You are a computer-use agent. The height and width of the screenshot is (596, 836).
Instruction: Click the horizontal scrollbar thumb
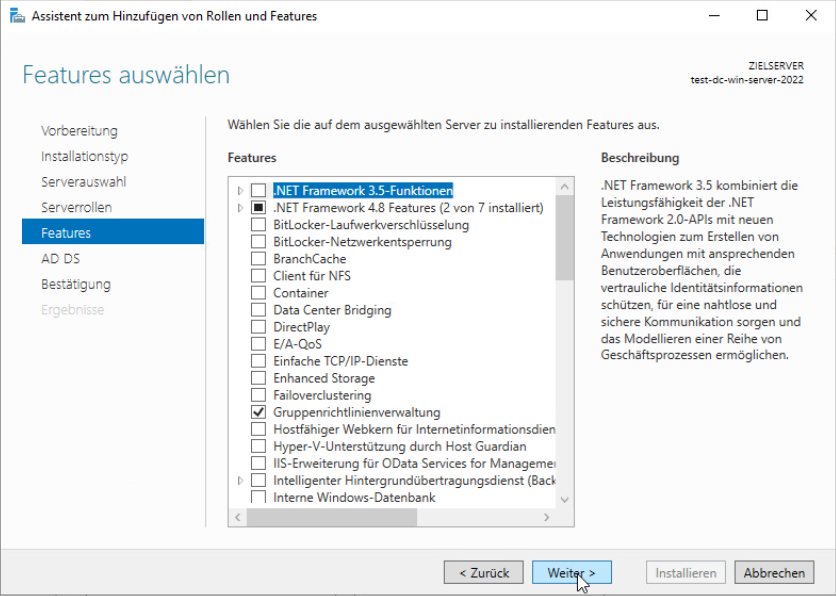pyautogui.click(x=332, y=517)
